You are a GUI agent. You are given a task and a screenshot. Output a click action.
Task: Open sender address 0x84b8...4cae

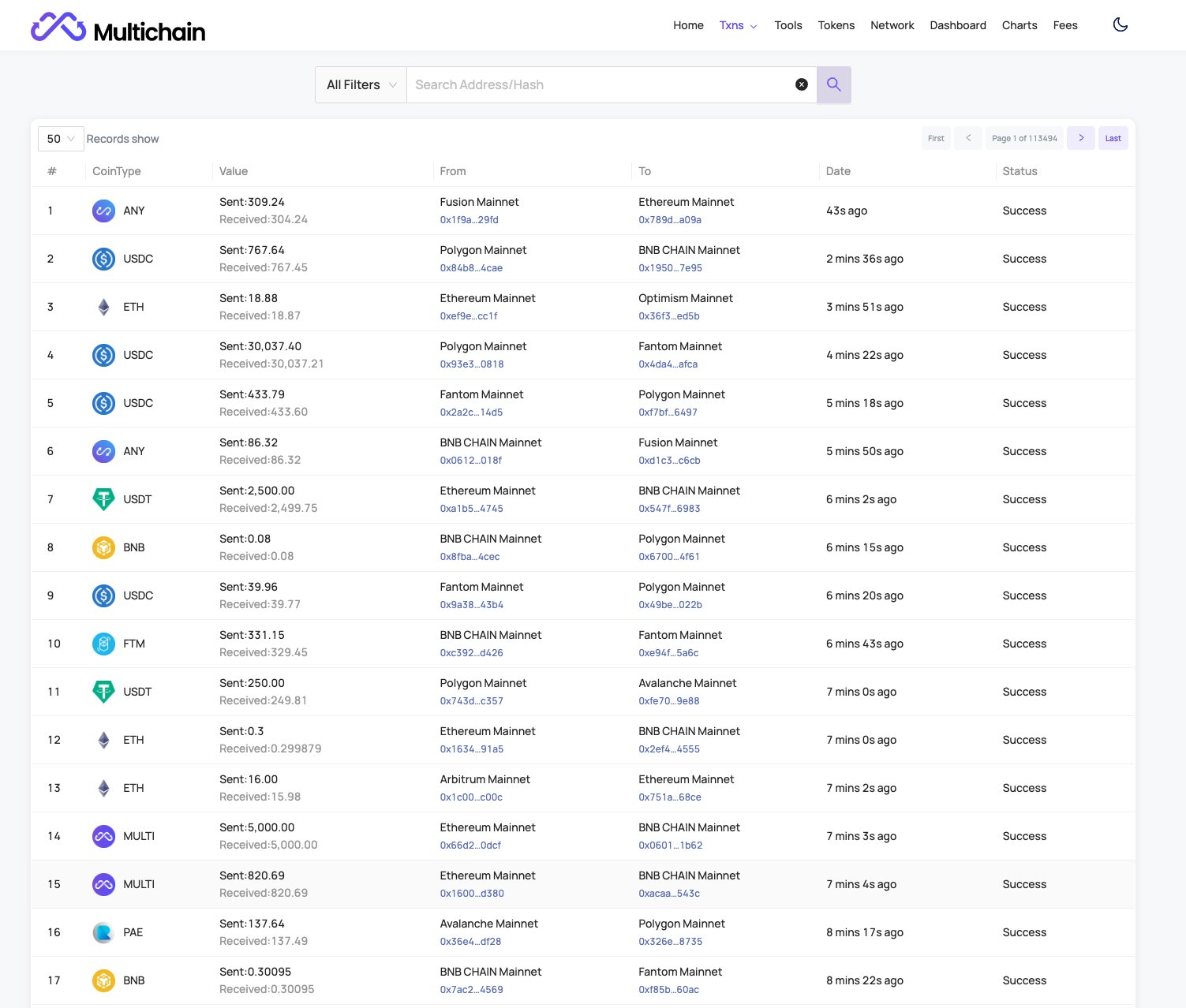tap(471, 268)
